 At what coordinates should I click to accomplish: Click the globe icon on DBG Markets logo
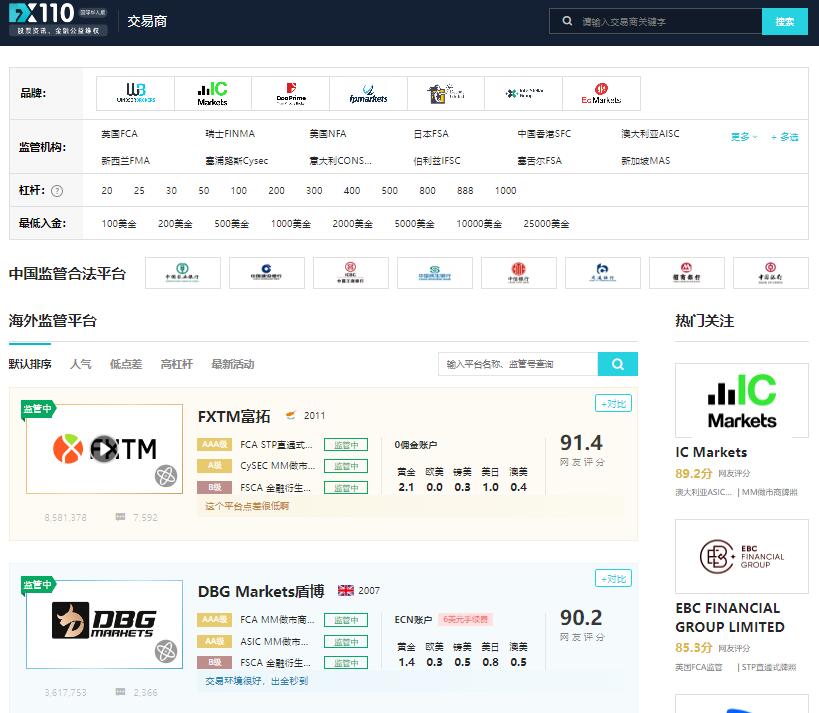pos(165,652)
